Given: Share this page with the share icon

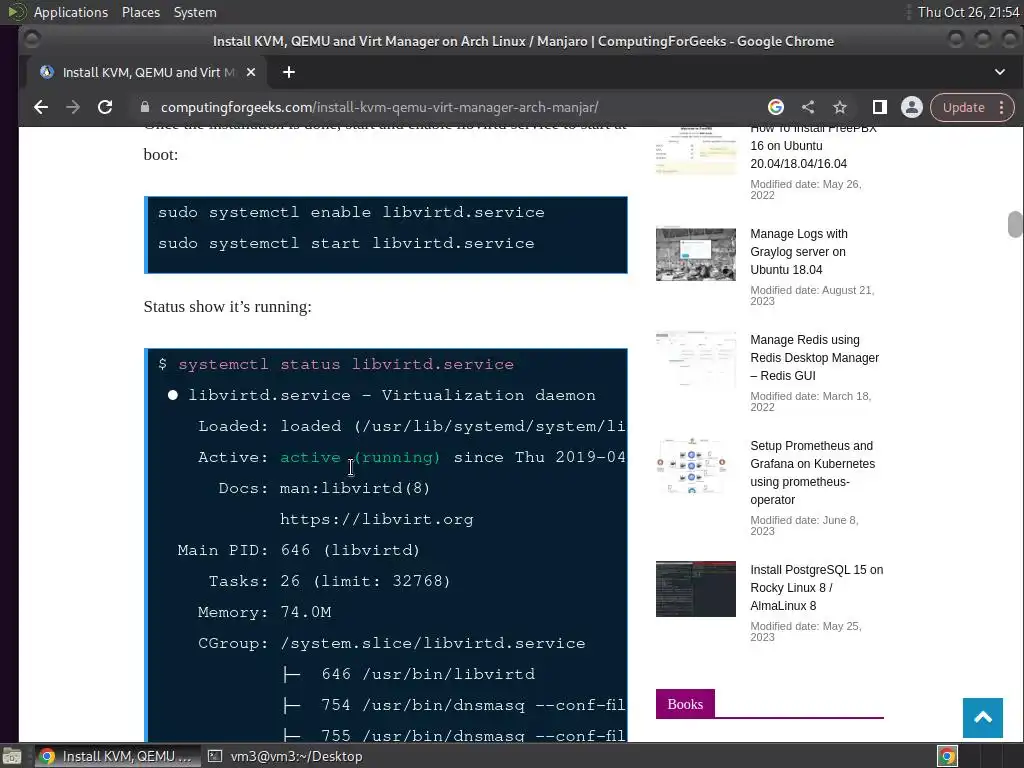Looking at the screenshot, I should pyautogui.click(x=808, y=107).
